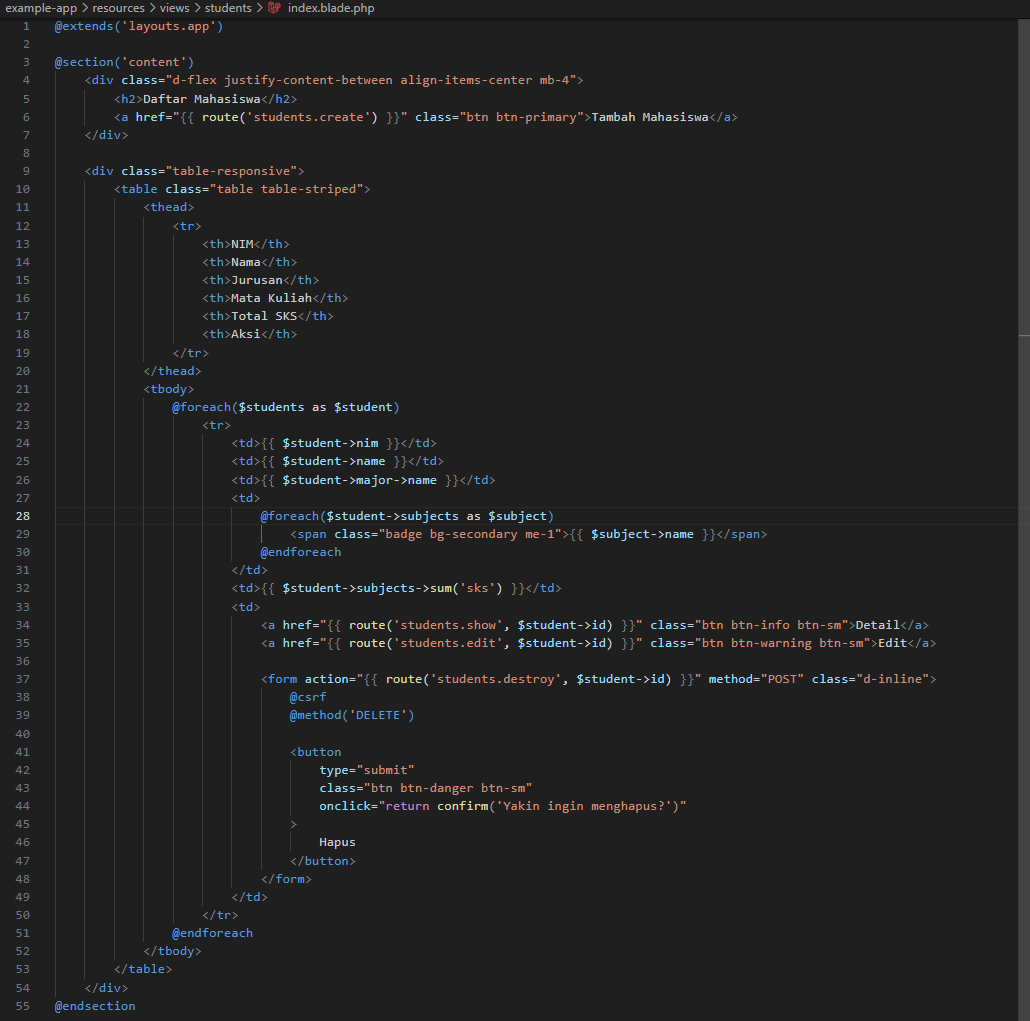
Task: Click the 'Mata Kuliah' table header text
Action: click(271, 298)
